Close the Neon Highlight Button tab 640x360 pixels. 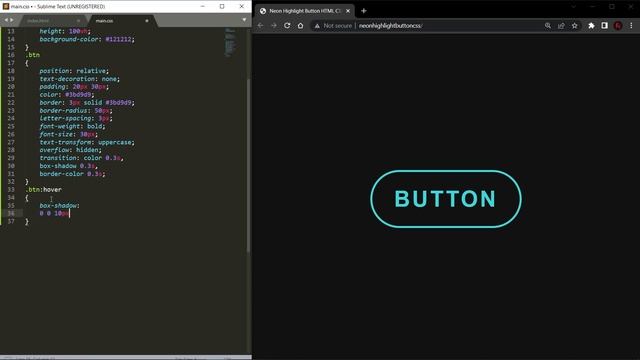tap(348, 11)
